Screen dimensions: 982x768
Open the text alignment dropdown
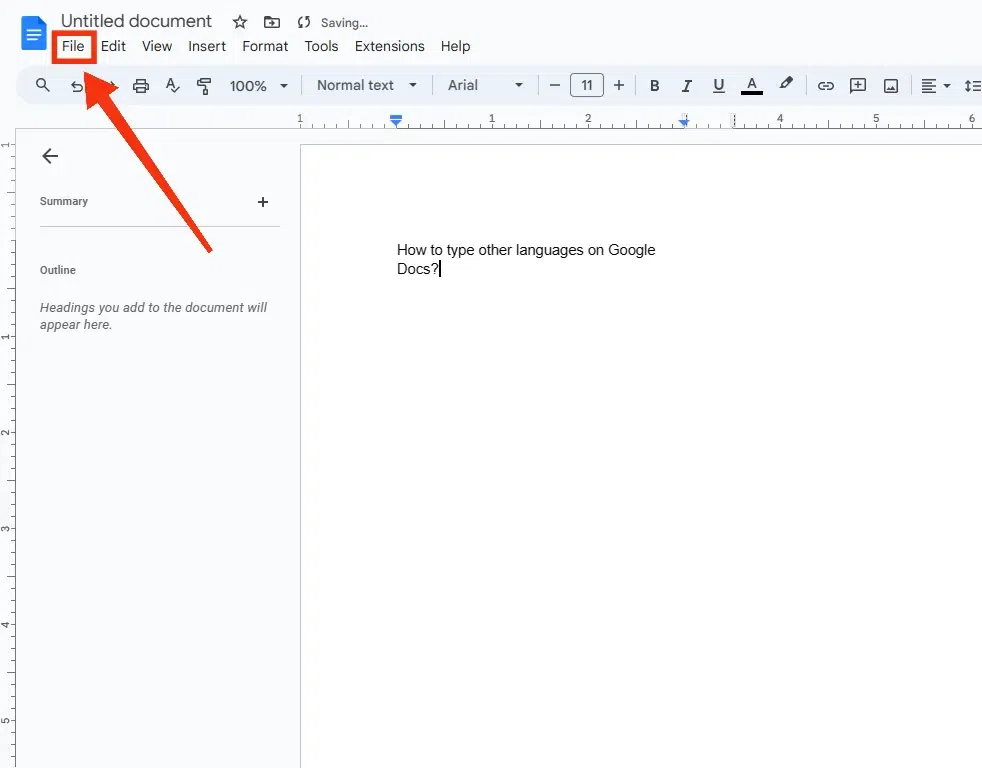pyautogui.click(x=935, y=86)
